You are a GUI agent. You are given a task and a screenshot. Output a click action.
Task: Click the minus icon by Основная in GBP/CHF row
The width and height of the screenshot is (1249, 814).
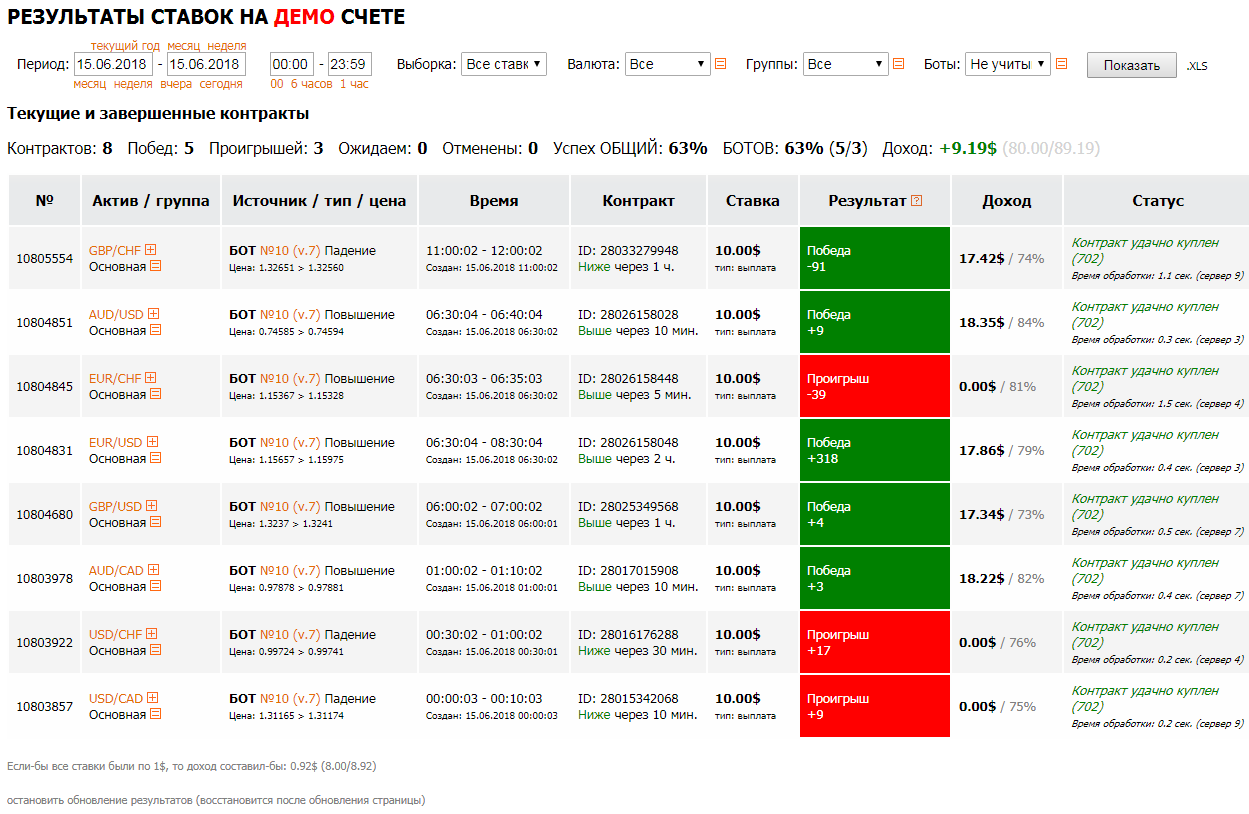pos(155,266)
